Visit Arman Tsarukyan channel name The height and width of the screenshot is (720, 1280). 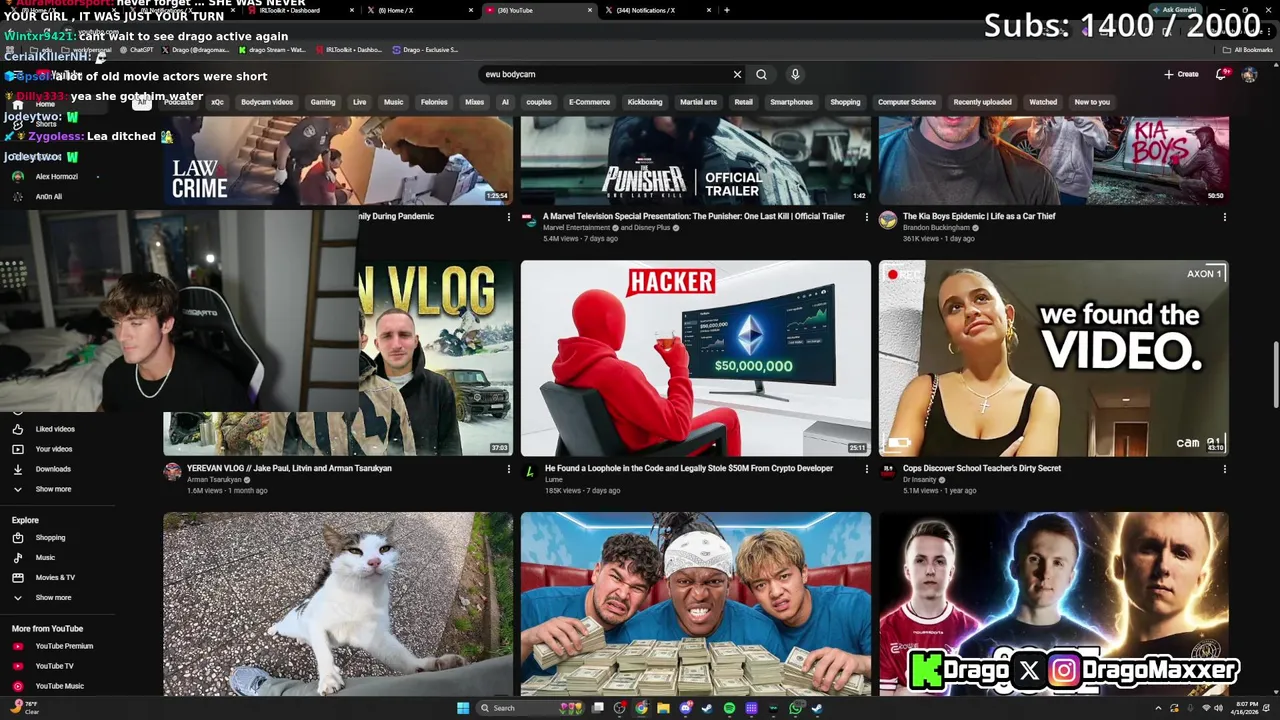214,480
